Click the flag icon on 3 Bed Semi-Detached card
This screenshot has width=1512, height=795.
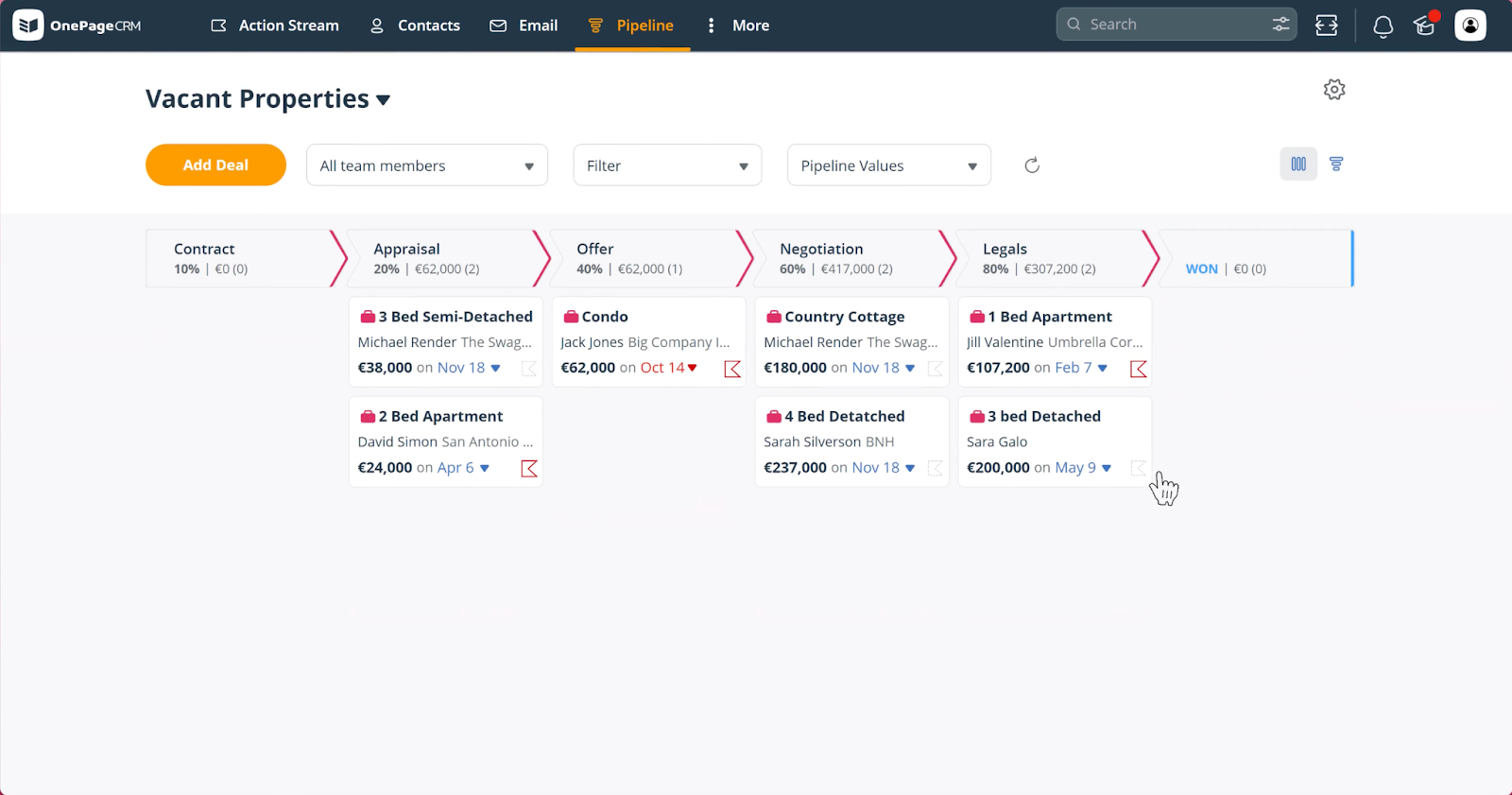(x=529, y=369)
